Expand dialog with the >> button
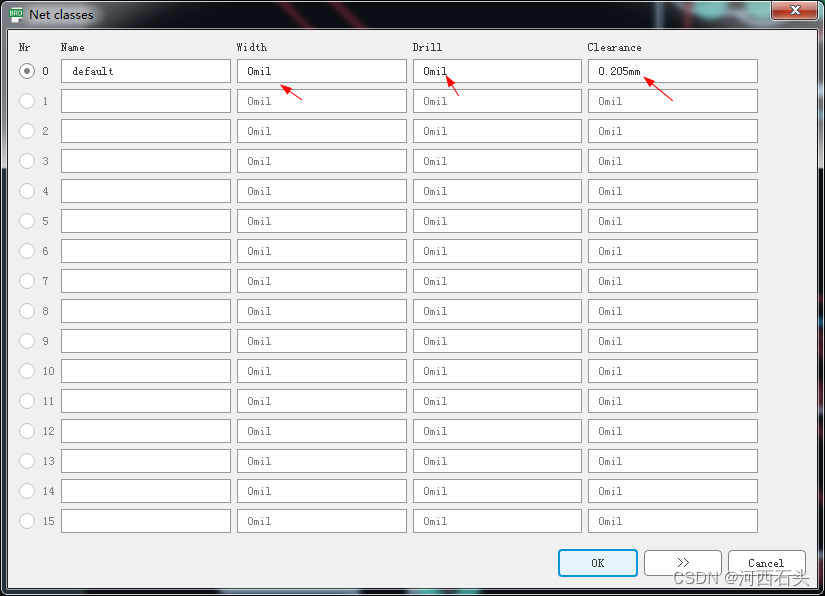This screenshot has width=825, height=596. pyautogui.click(x=682, y=563)
